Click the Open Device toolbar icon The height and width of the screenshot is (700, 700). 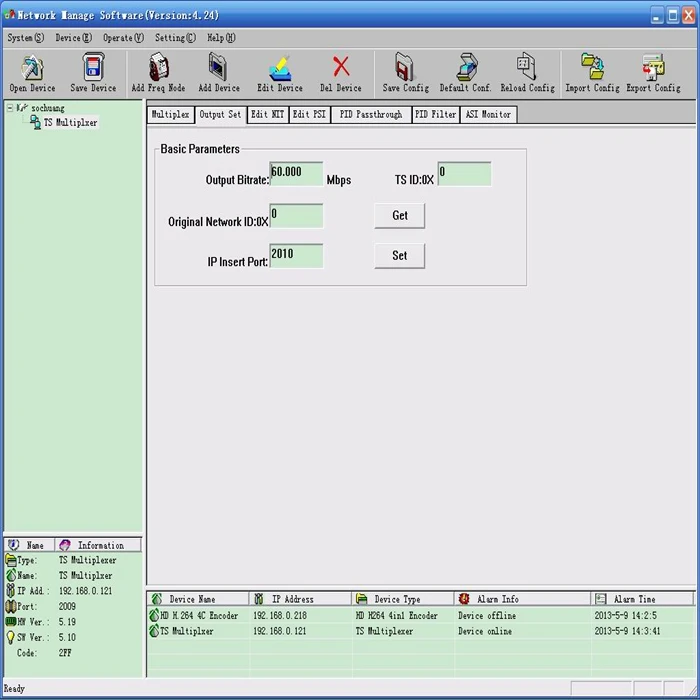click(x=32, y=68)
